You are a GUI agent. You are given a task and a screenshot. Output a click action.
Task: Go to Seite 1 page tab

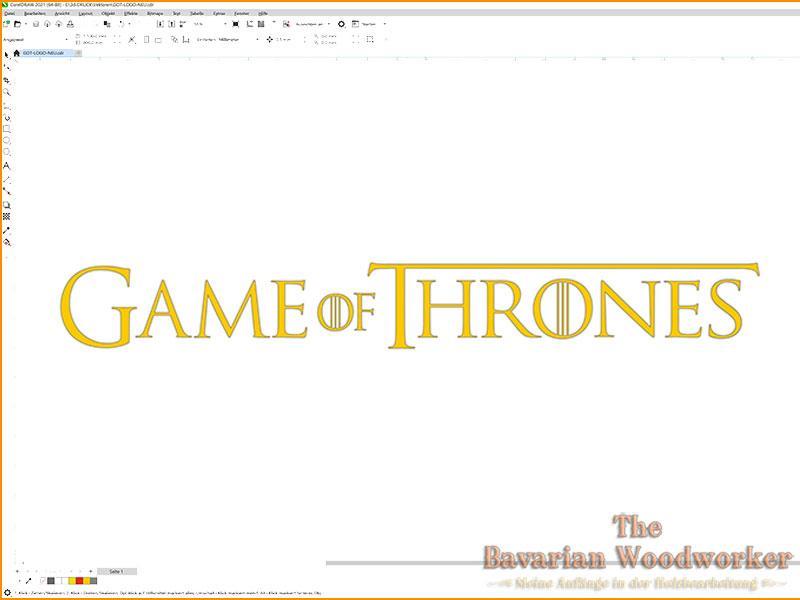pyautogui.click(x=116, y=570)
